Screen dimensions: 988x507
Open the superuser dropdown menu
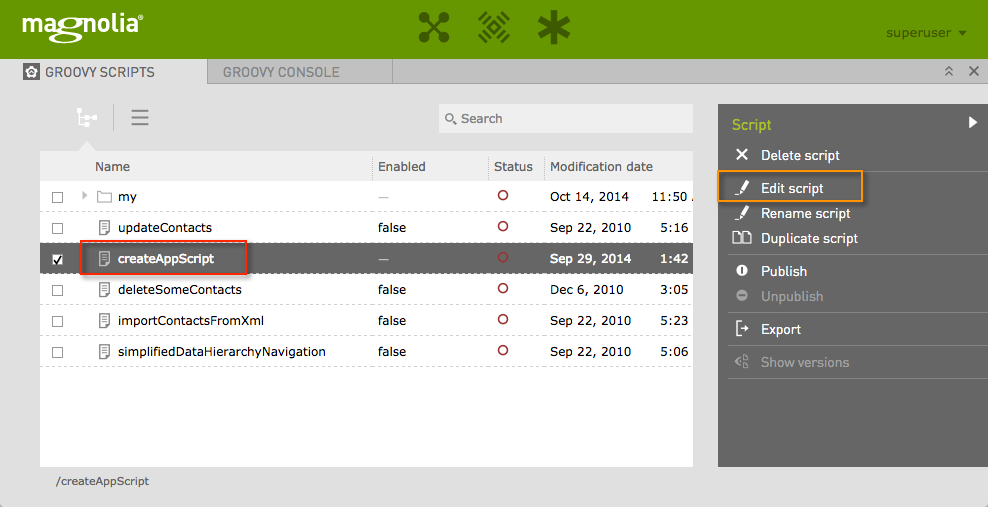click(x=926, y=33)
